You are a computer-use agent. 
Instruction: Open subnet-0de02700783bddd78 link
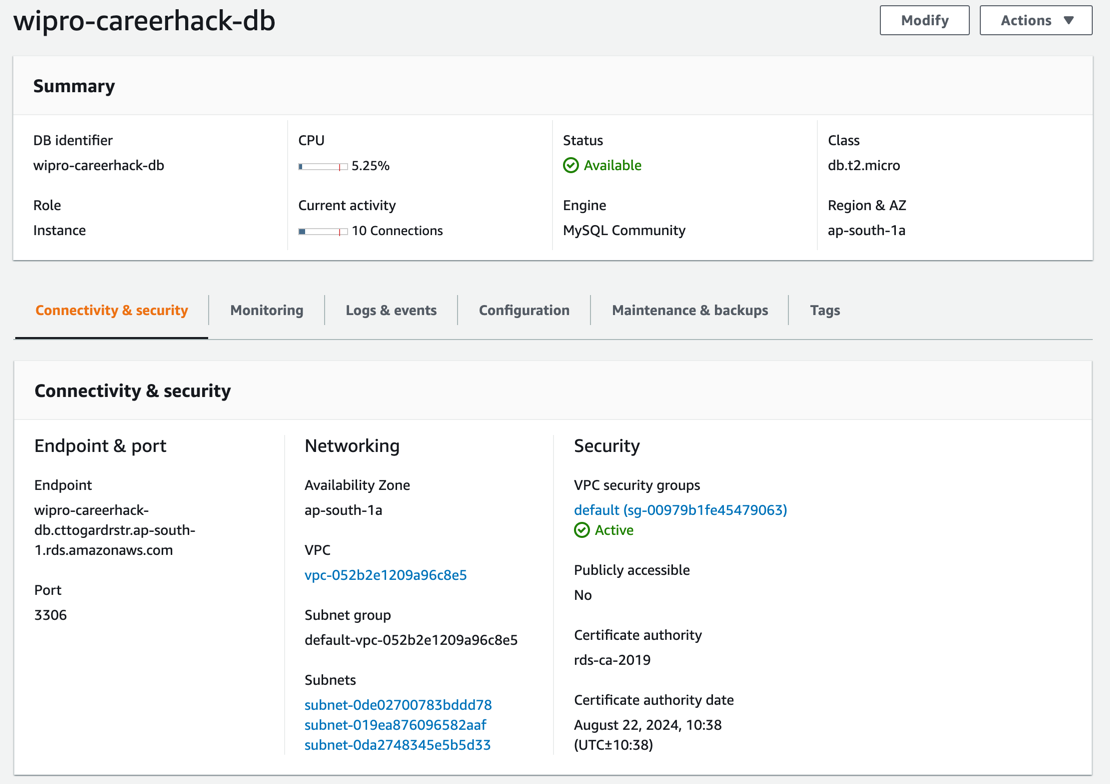[x=398, y=705]
